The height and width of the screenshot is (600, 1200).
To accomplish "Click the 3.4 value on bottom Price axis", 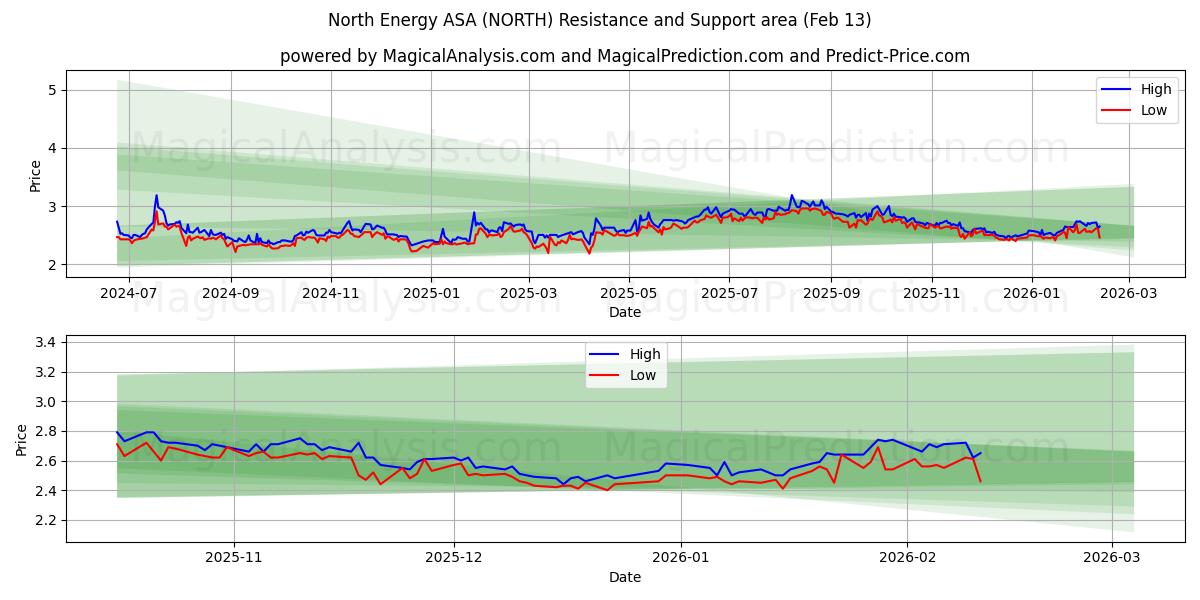I will tap(44, 342).
